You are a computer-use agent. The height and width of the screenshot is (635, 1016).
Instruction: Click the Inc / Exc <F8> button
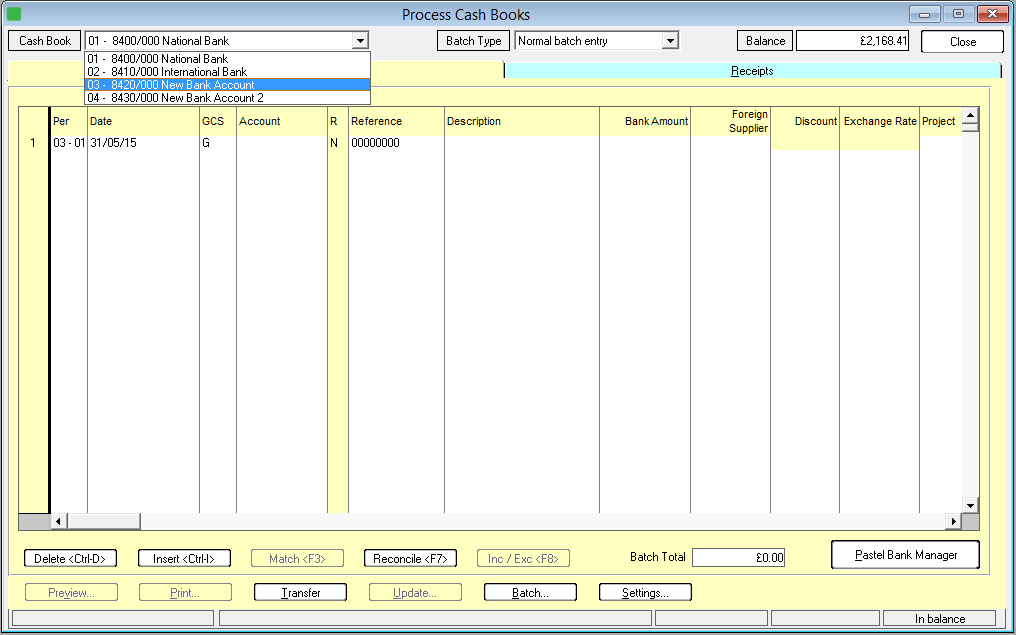click(524, 559)
